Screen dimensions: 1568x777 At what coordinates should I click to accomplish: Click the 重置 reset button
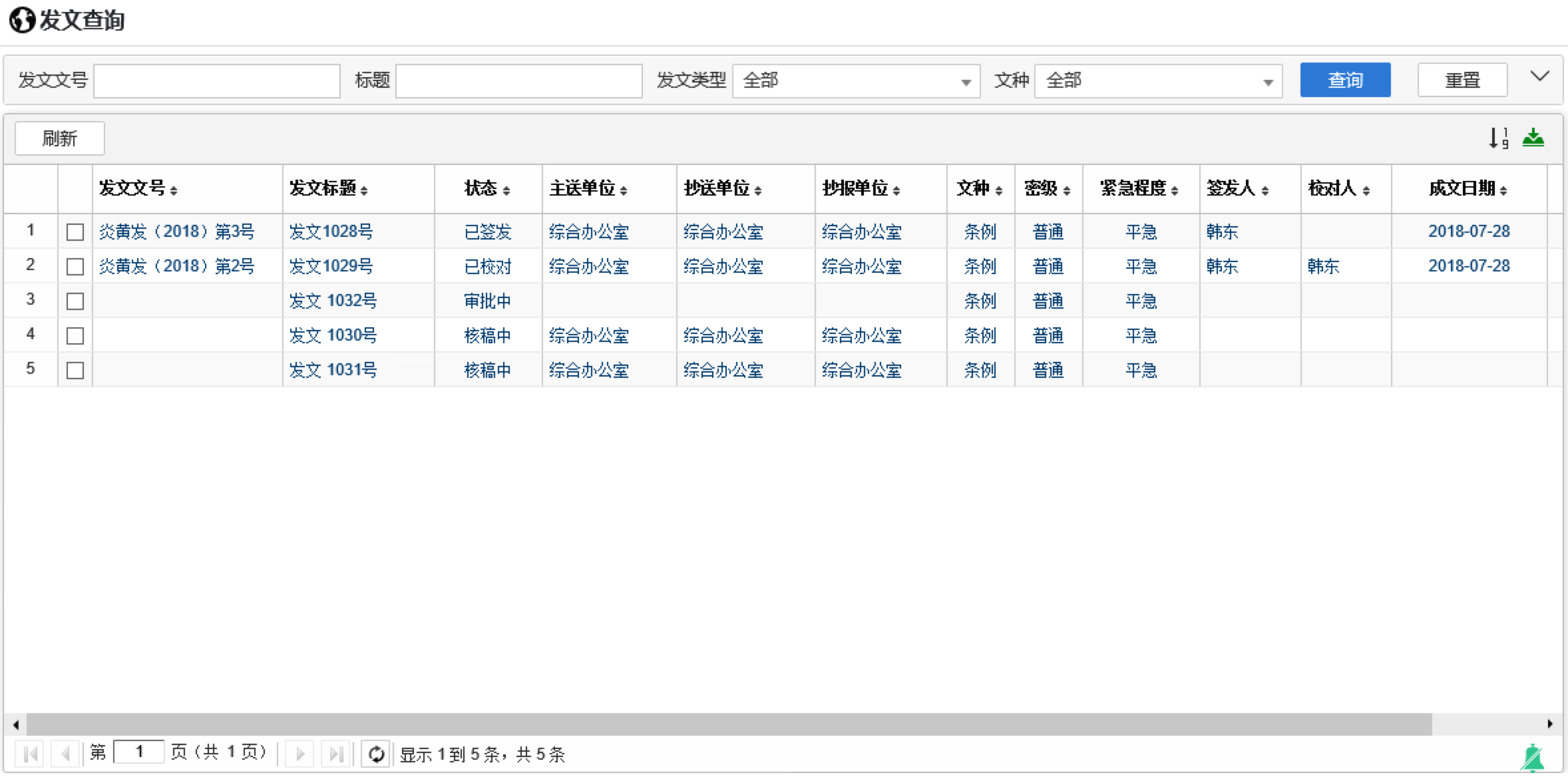1462,80
